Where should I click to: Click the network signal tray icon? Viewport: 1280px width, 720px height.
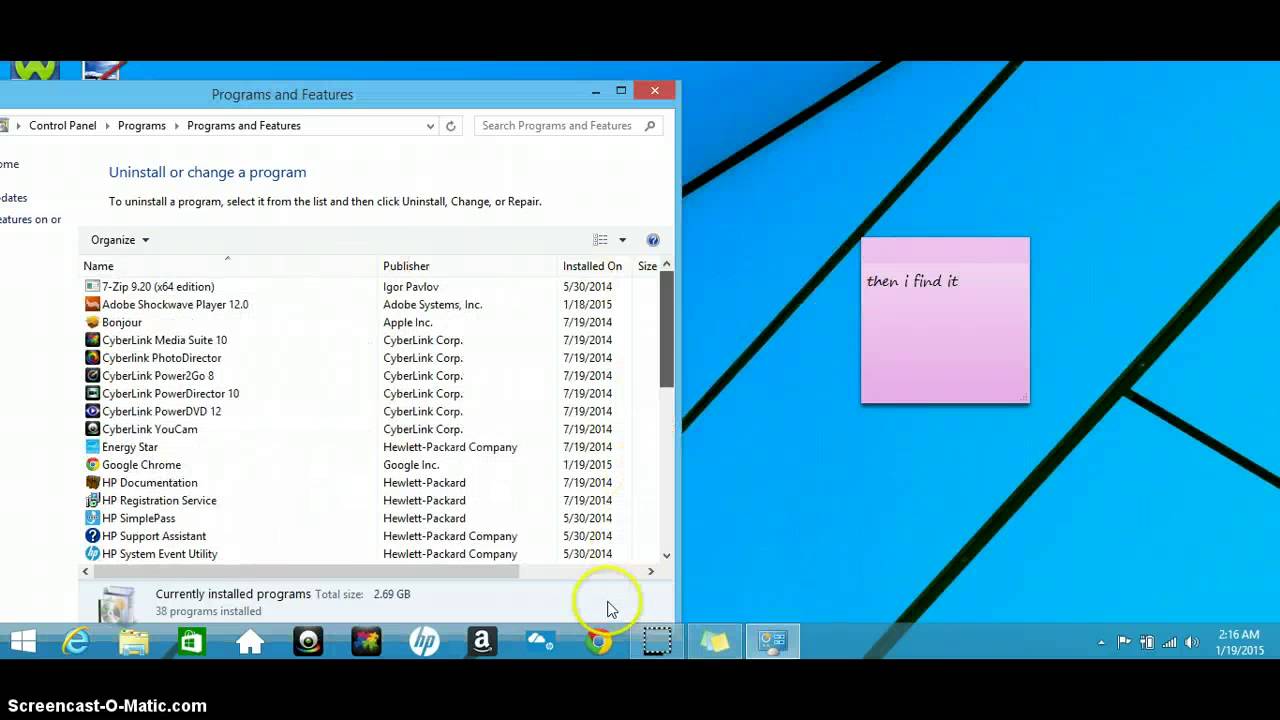tap(1169, 642)
